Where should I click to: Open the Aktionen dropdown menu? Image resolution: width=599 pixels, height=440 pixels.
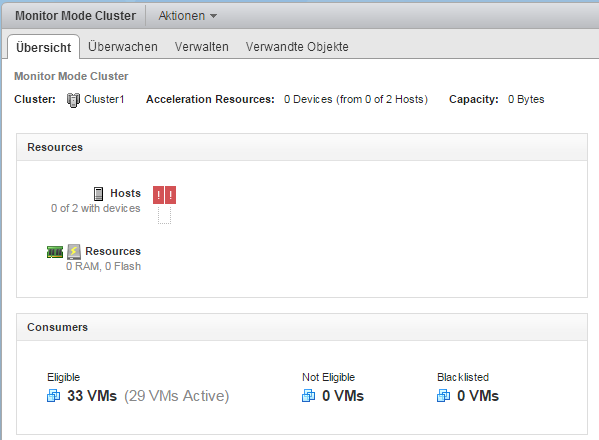coord(188,16)
